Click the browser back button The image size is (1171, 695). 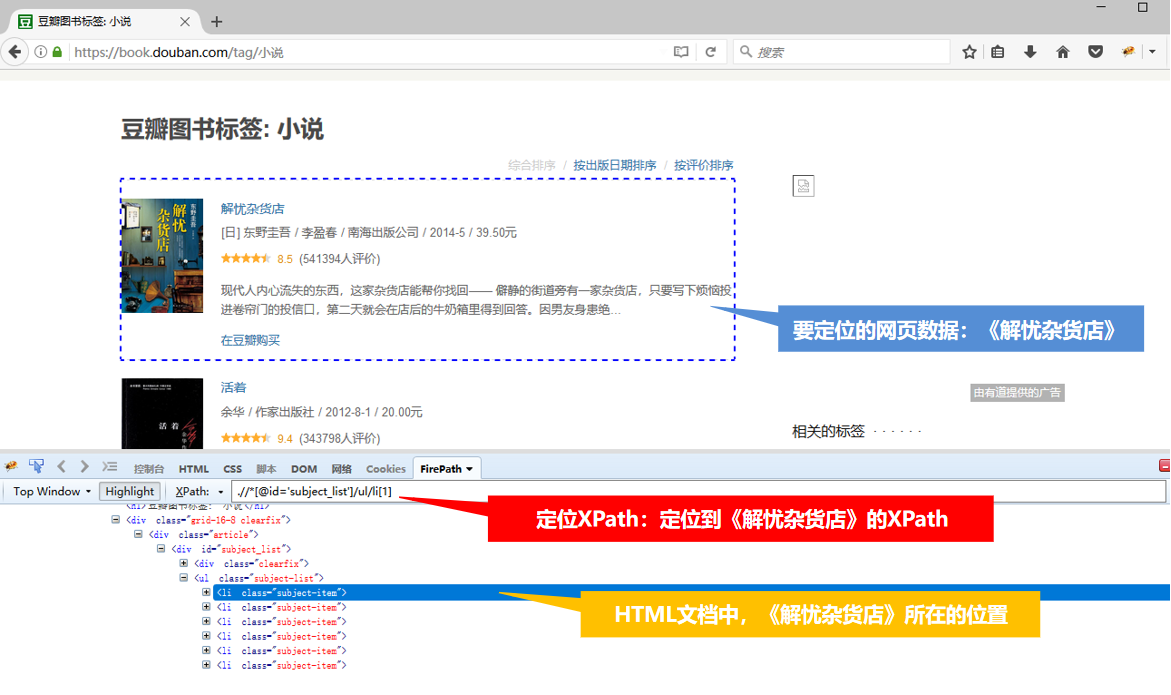pos(15,52)
